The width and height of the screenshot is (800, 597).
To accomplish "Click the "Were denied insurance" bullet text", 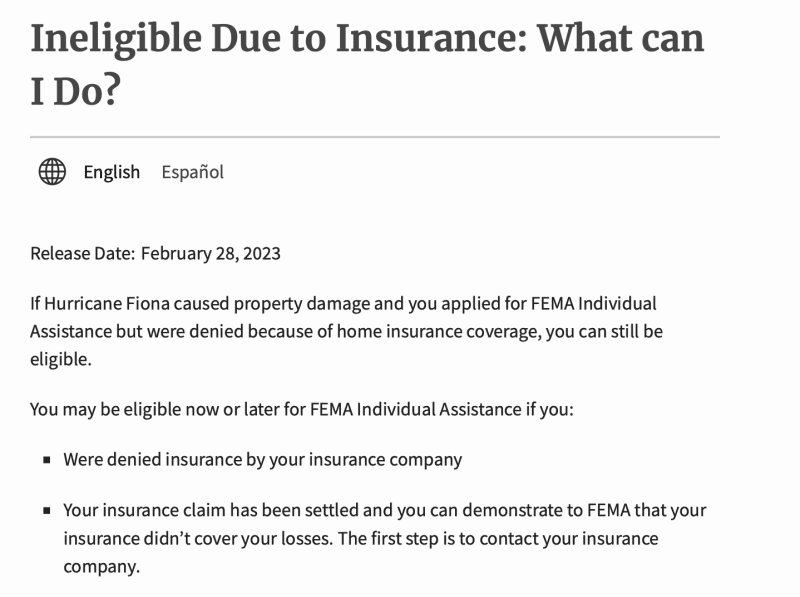I will (262, 460).
